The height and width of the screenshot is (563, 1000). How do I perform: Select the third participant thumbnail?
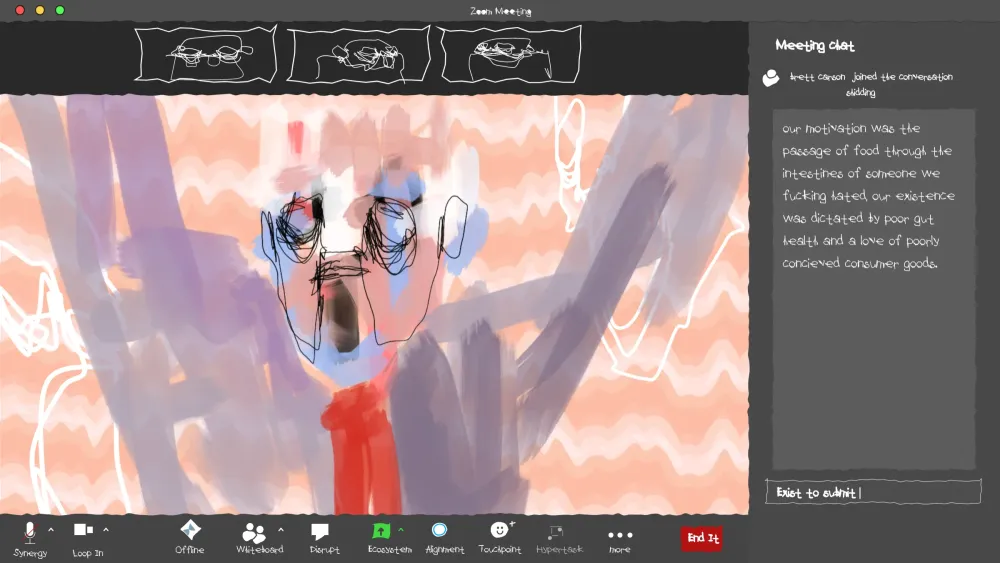510,54
